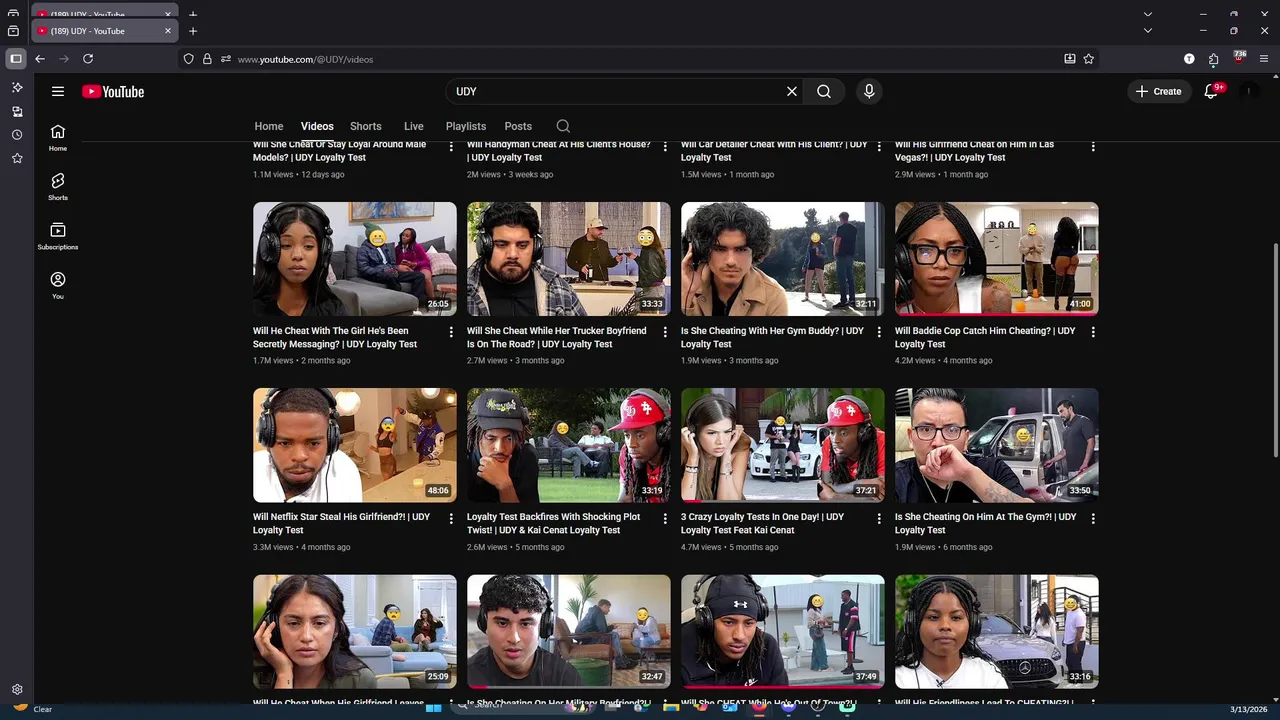Image resolution: width=1280 pixels, height=720 pixels.
Task: Open options for Girl He's Been Secretly Messaging video
Action: coord(451,332)
